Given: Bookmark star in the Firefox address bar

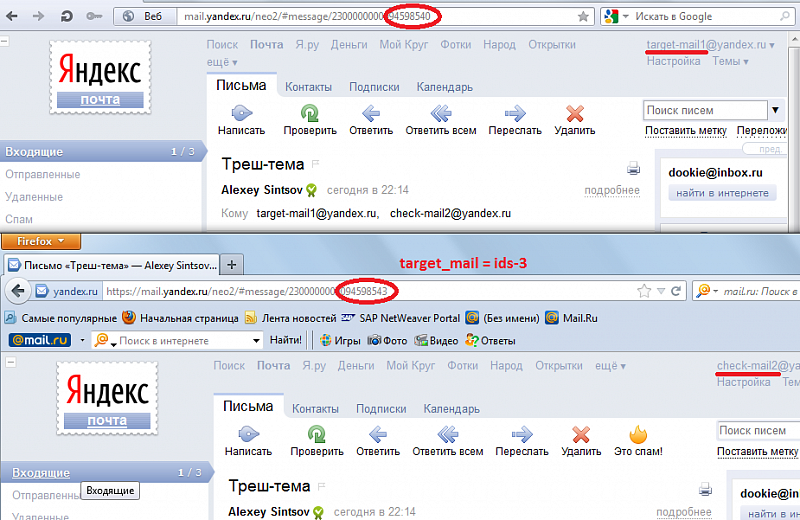Looking at the screenshot, I should point(644,291).
